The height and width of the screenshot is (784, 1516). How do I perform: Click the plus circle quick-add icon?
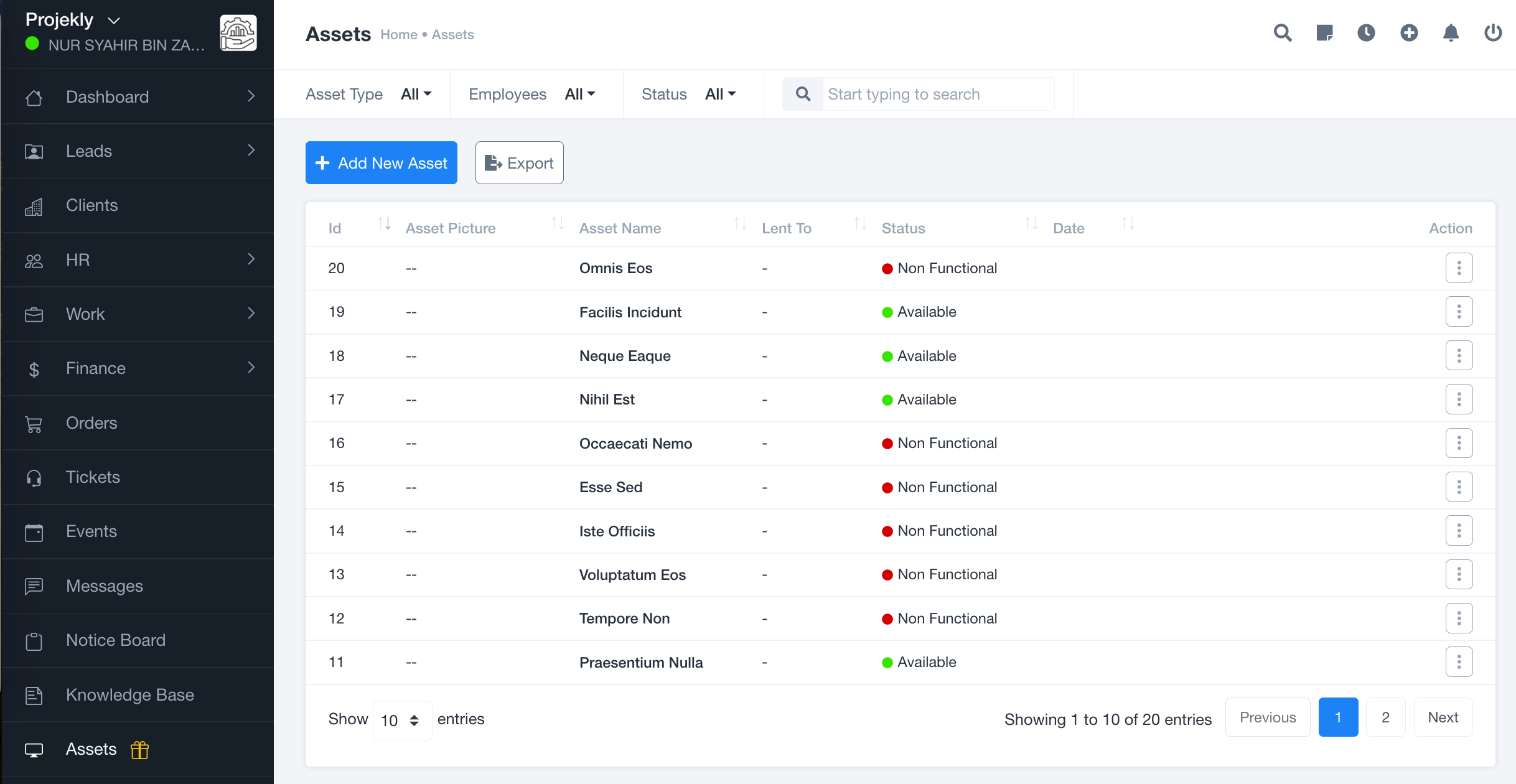point(1409,33)
